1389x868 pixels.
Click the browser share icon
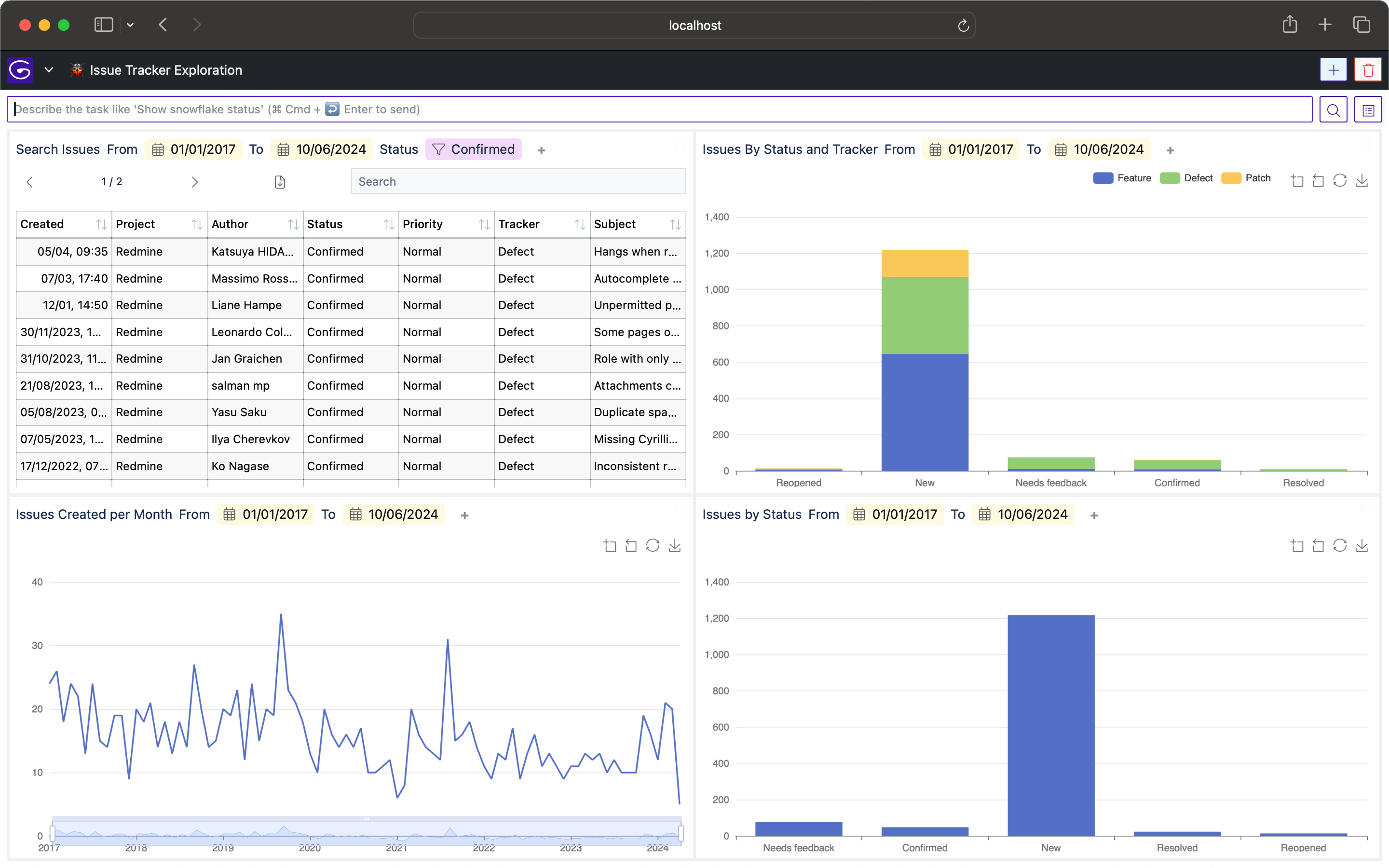pos(1290,24)
